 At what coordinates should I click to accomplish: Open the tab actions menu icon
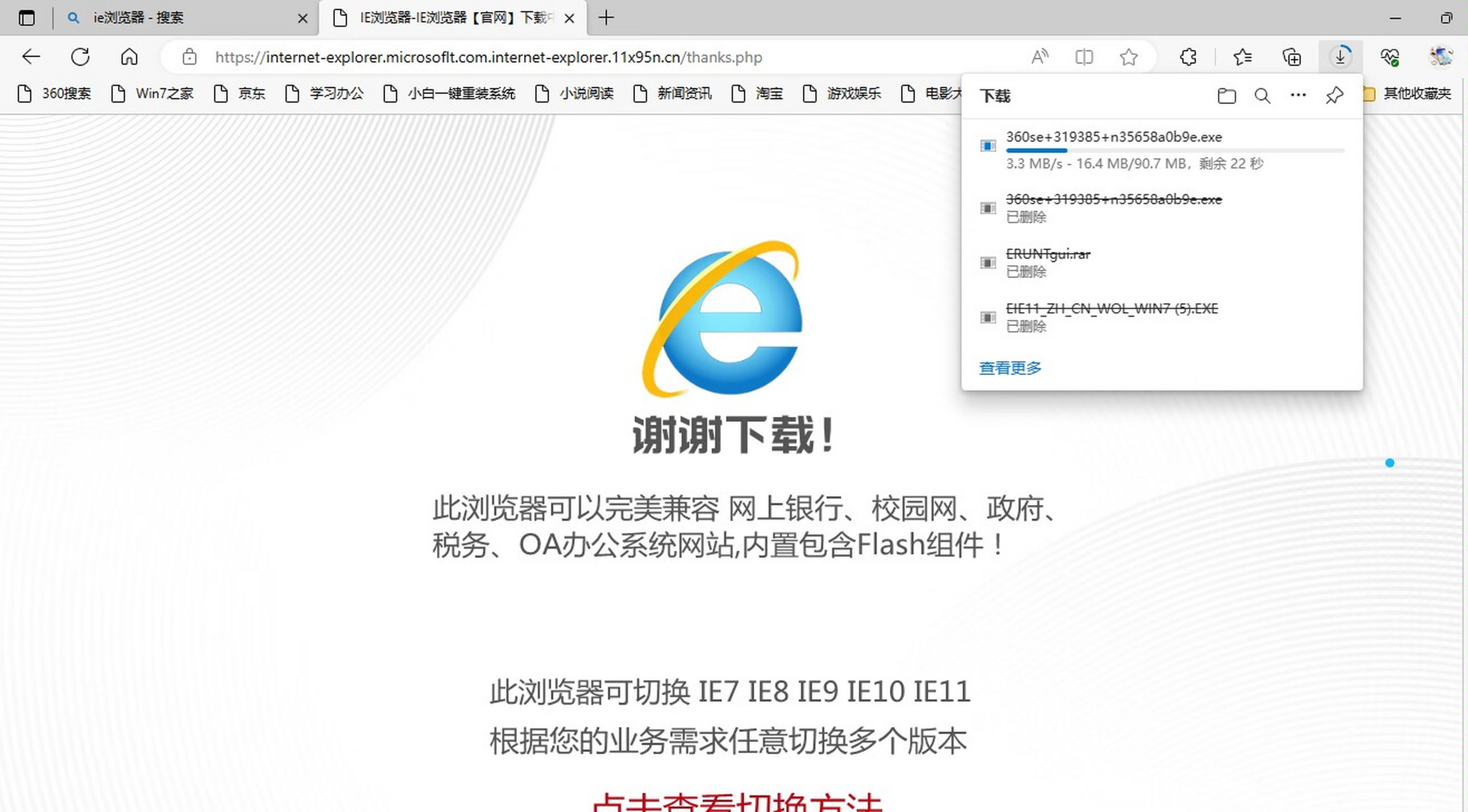pos(27,18)
